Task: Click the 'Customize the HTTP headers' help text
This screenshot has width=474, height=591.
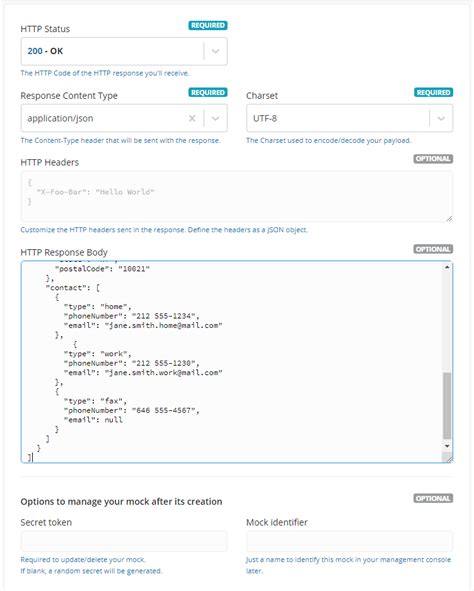Action: tap(164, 230)
